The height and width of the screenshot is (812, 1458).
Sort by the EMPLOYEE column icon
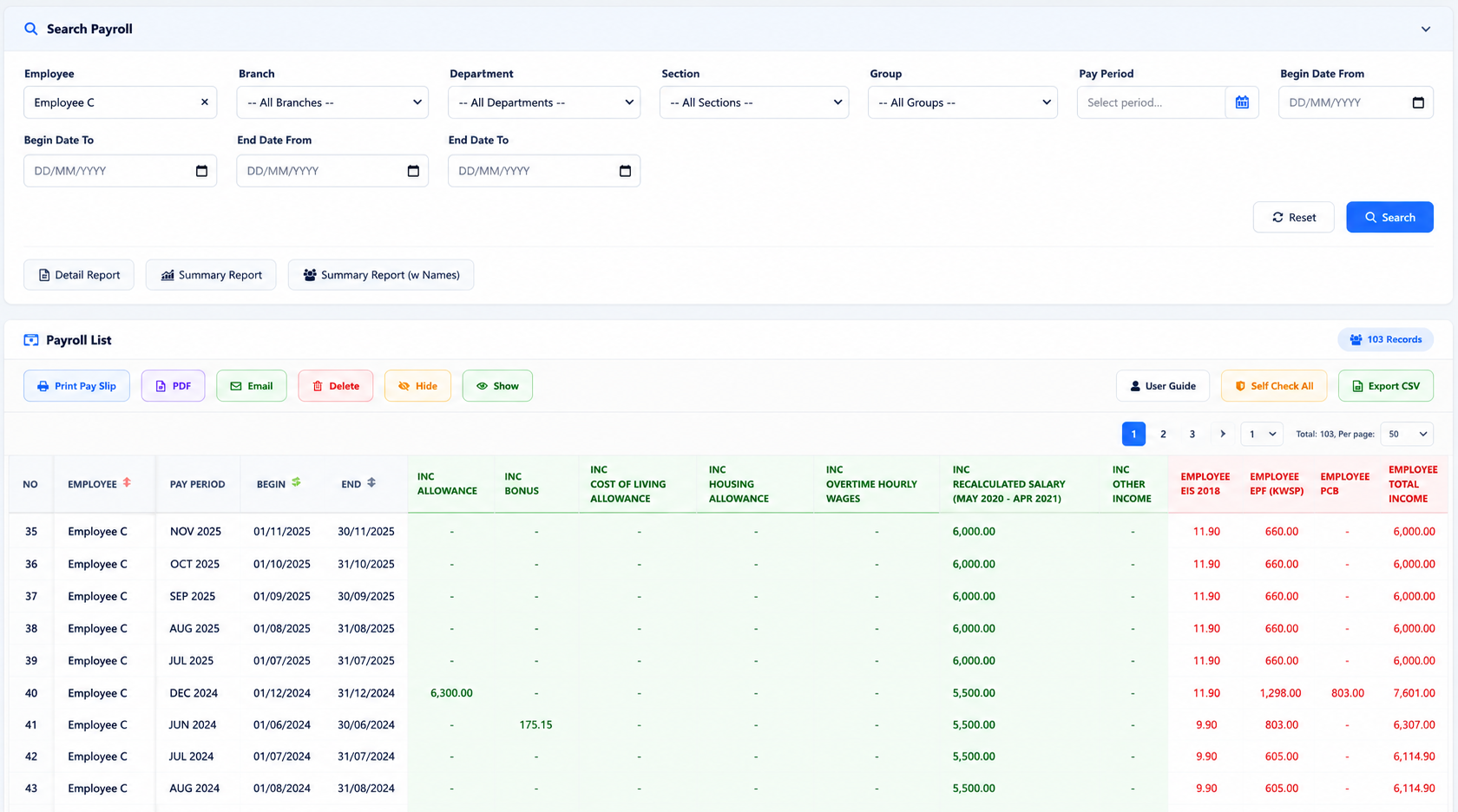(x=127, y=482)
